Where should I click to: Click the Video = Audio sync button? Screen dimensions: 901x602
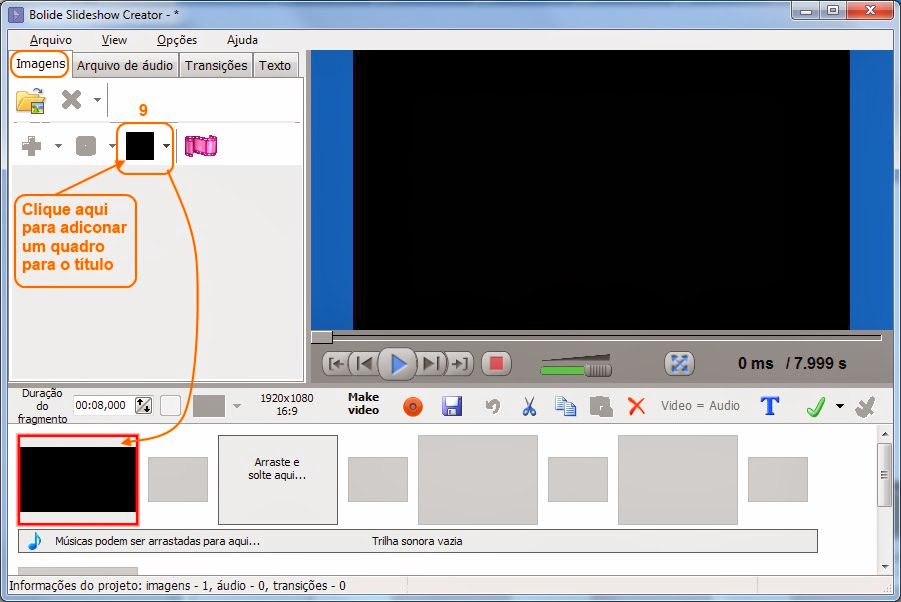point(700,406)
